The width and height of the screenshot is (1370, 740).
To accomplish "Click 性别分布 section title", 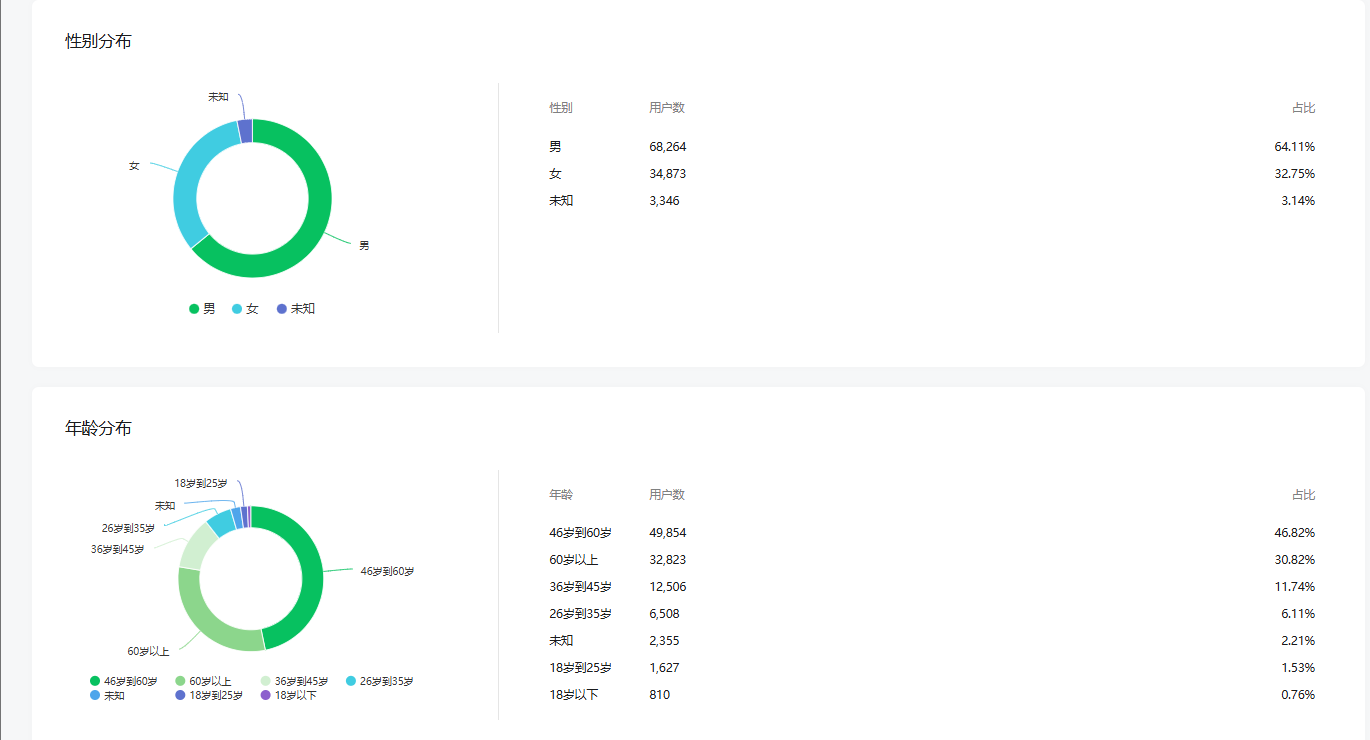I will tap(98, 41).
